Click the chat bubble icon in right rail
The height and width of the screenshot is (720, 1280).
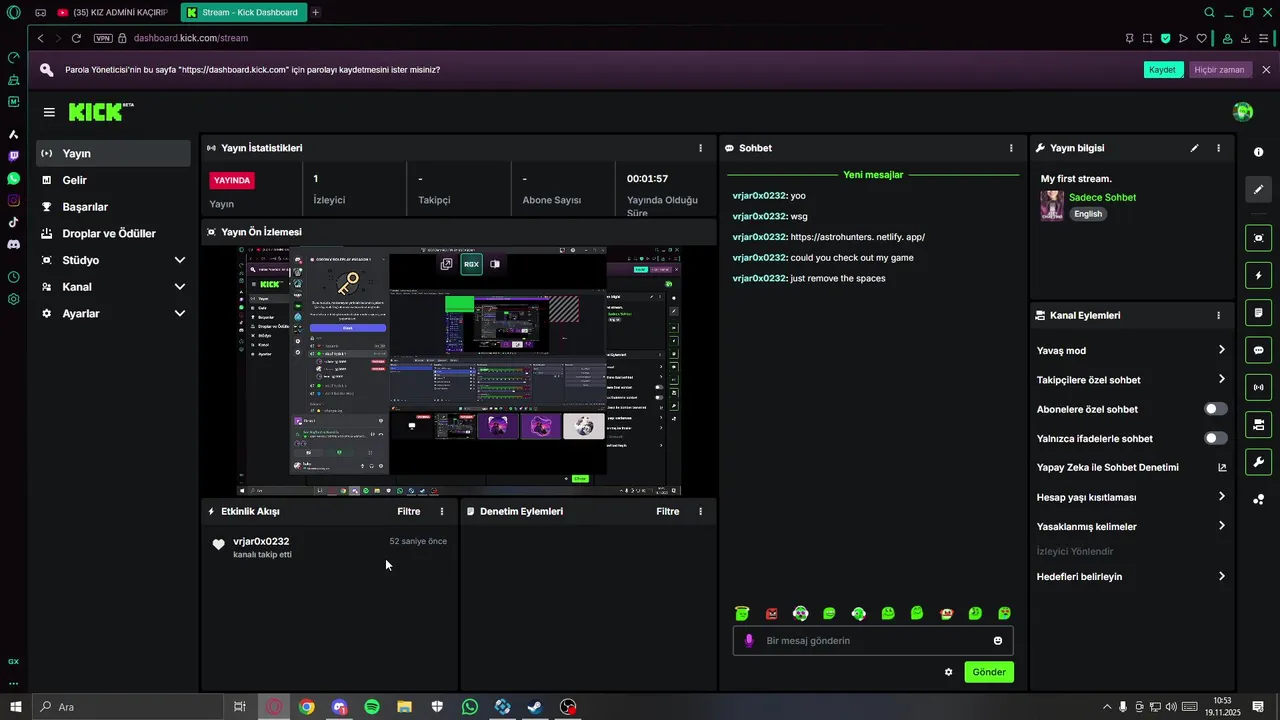click(1258, 350)
